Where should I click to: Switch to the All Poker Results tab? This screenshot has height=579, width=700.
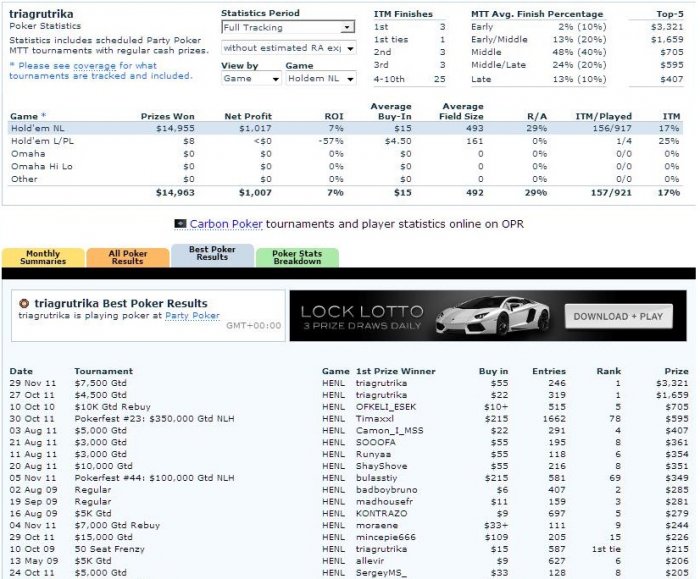pos(128,258)
